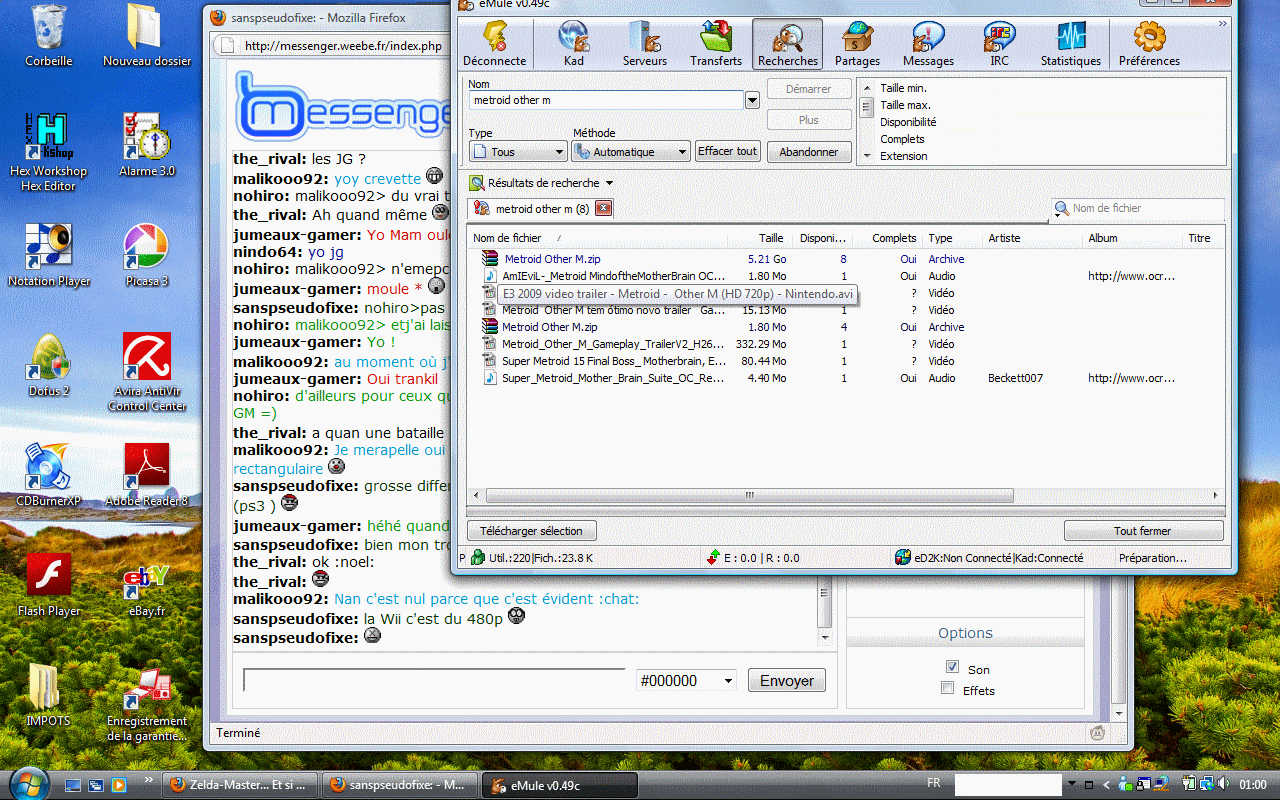The image size is (1280, 800).
Task: Select the Nouveau dossier desktop folder
Action: click(147, 37)
